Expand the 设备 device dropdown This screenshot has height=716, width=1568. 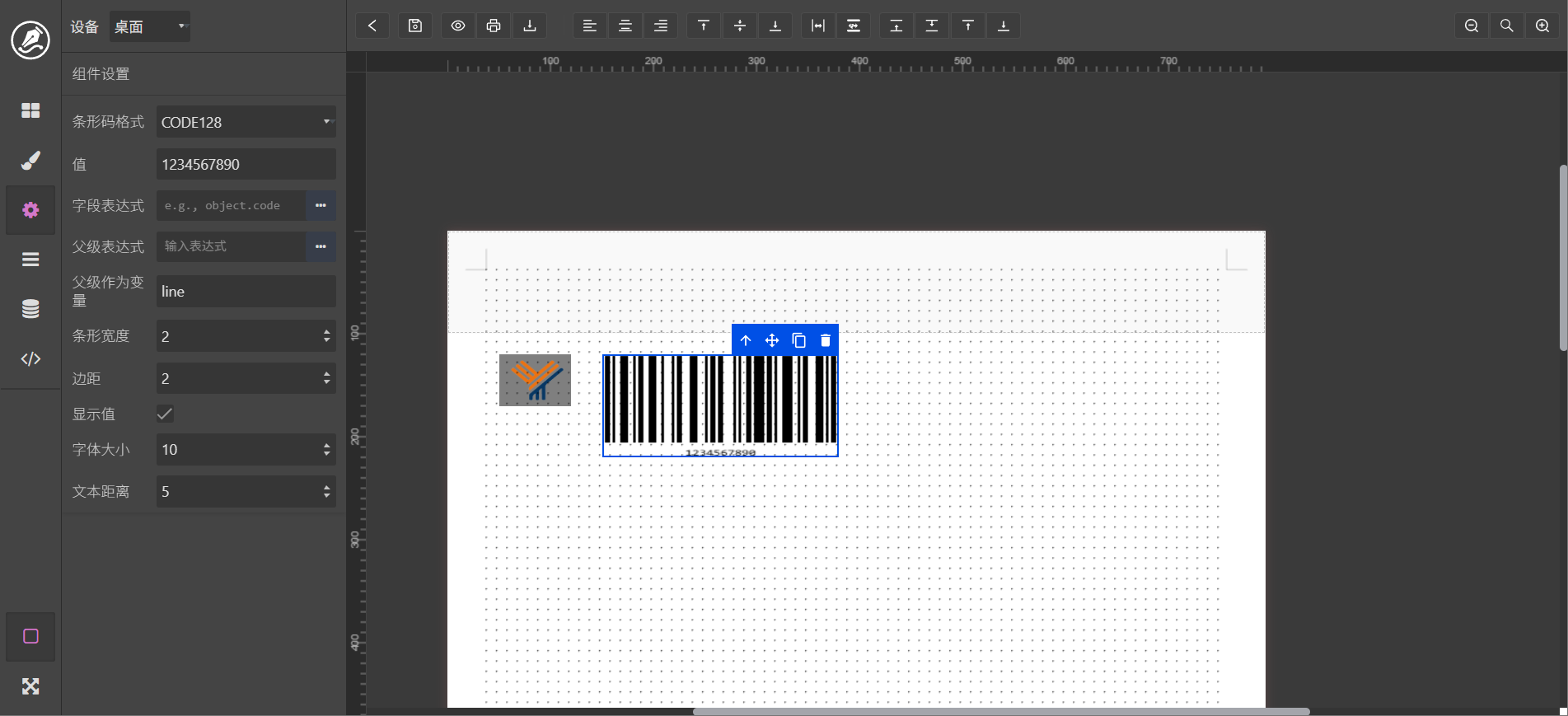tap(150, 26)
